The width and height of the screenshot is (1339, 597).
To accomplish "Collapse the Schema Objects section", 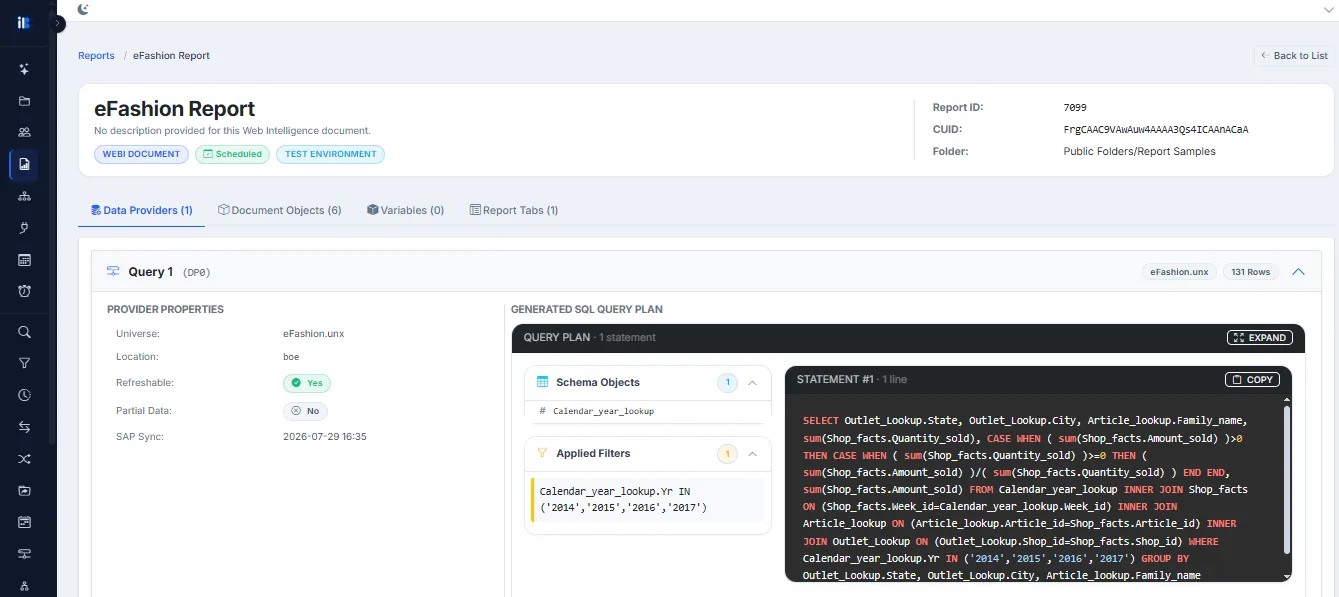I will tap(753, 382).
